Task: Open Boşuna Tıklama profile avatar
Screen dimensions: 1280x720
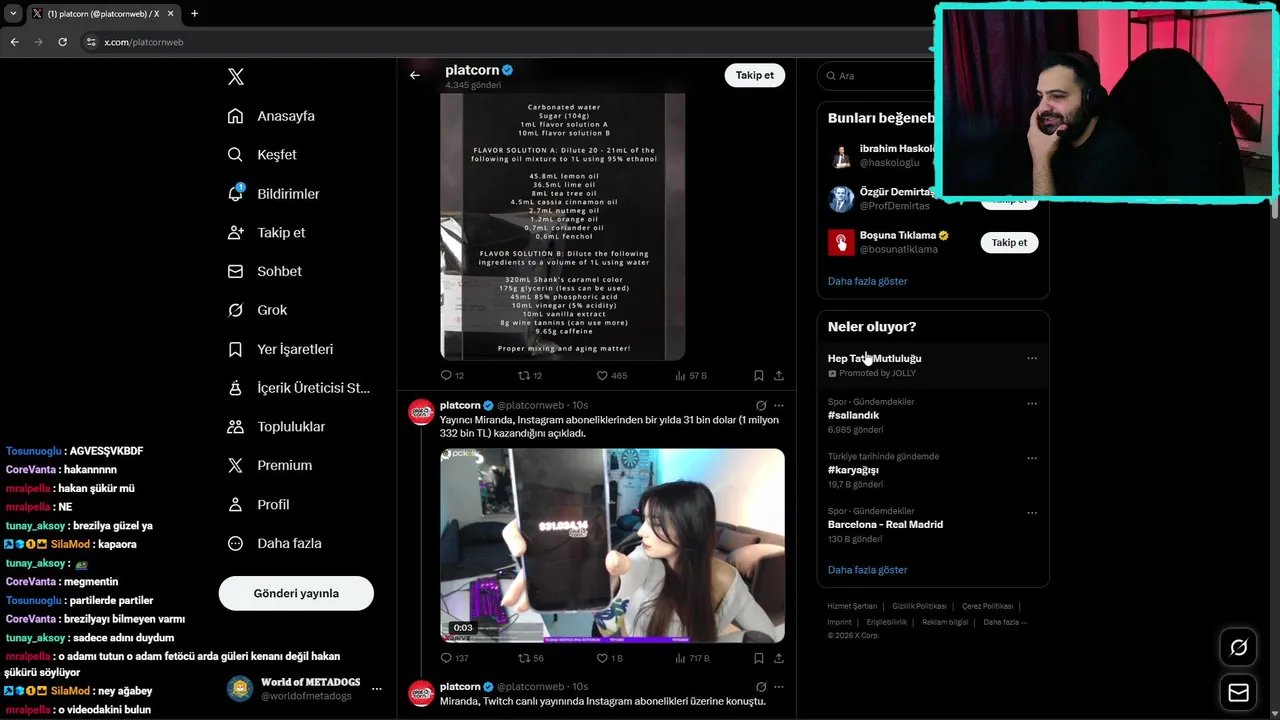Action: pos(841,242)
